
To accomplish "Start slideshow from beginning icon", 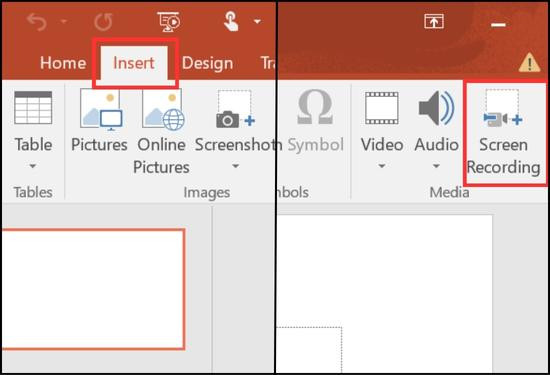I will tap(169, 22).
